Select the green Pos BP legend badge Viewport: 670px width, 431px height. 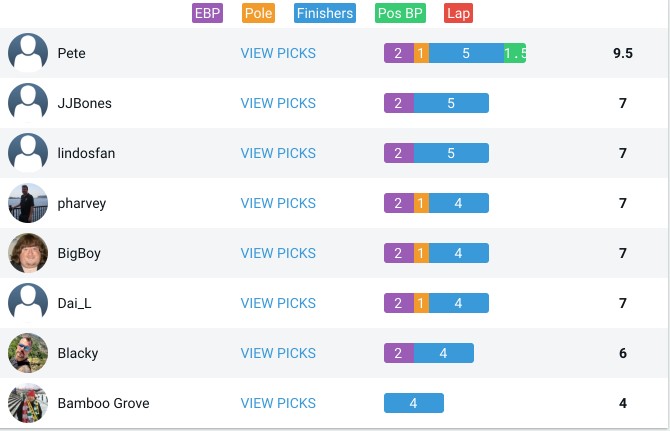click(x=400, y=13)
